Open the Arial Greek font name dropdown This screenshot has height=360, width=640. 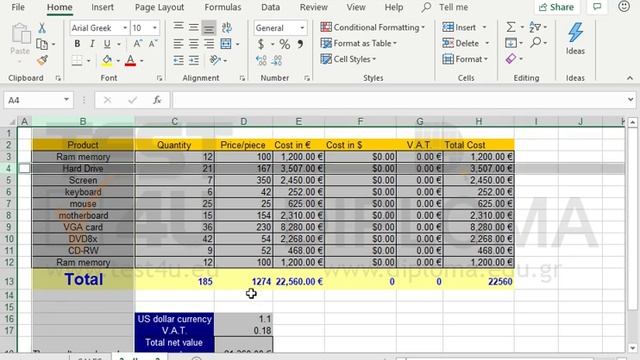(x=125, y=28)
